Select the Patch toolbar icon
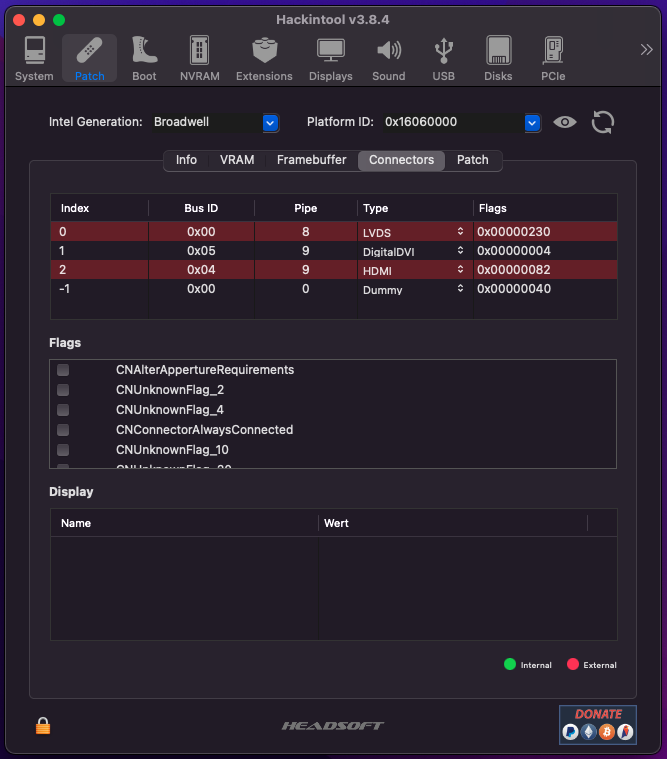Image resolution: width=667 pixels, height=759 pixels. tap(90, 58)
